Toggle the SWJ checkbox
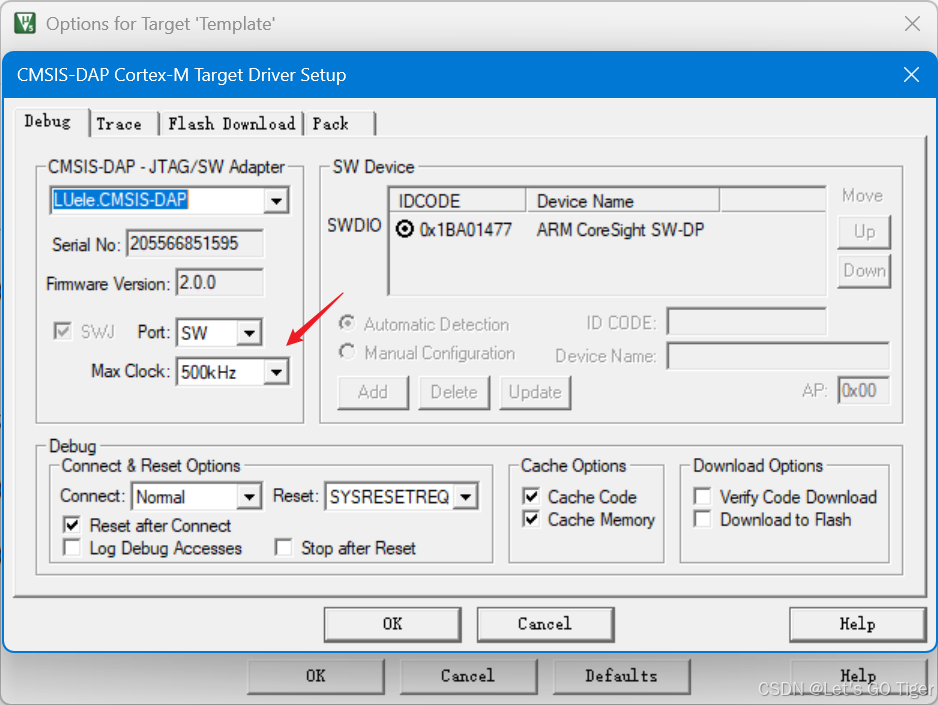This screenshot has height=705, width=938. coord(62,331)
